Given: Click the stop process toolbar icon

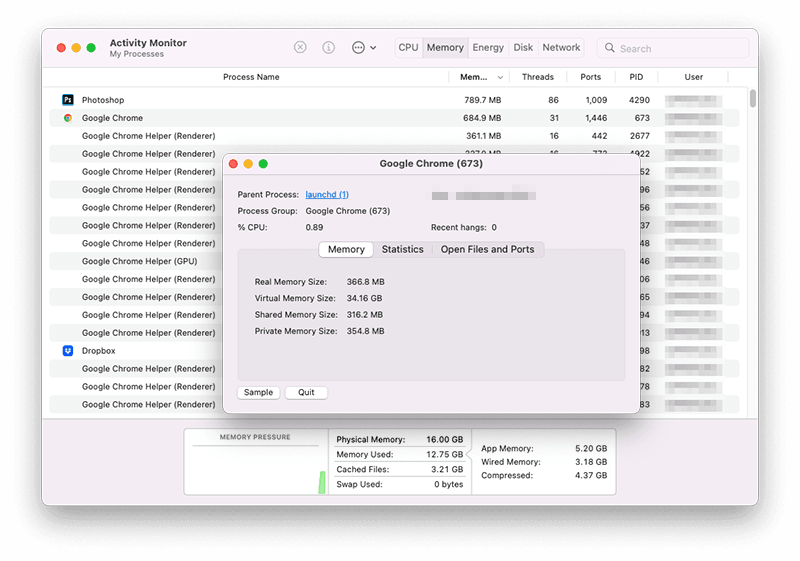Looking at the screenshot, I should tap(300, 48).
